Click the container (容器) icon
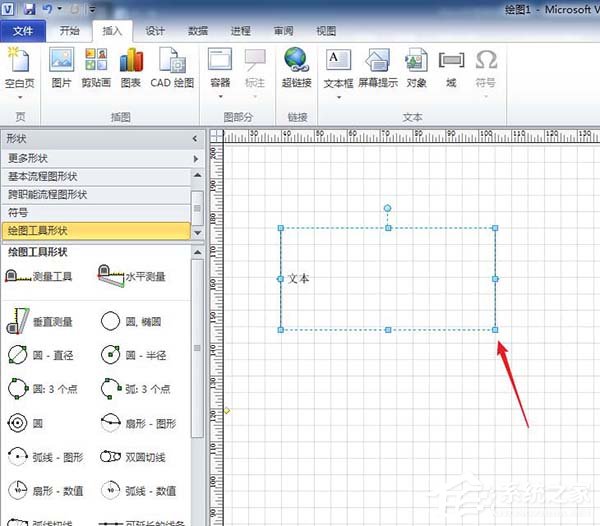This screenshot has height=526, width=600. pos(220,60)
